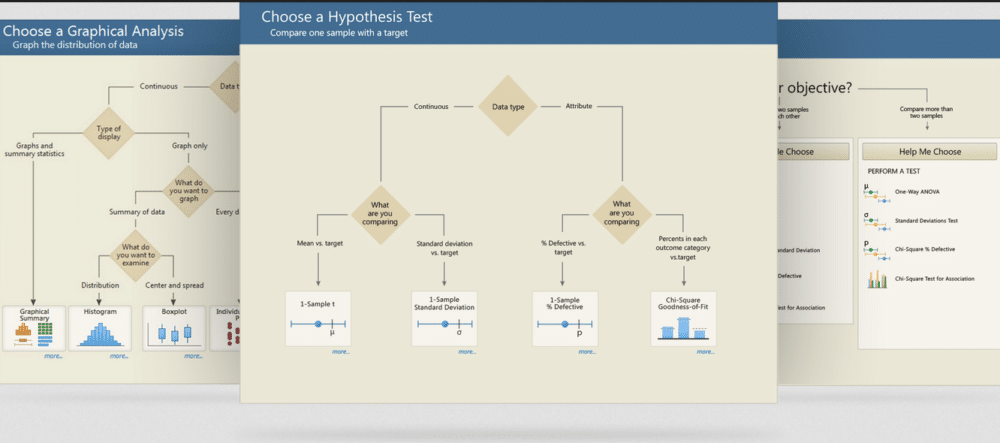Click the Data type decision diamond

tap(508, 106)
